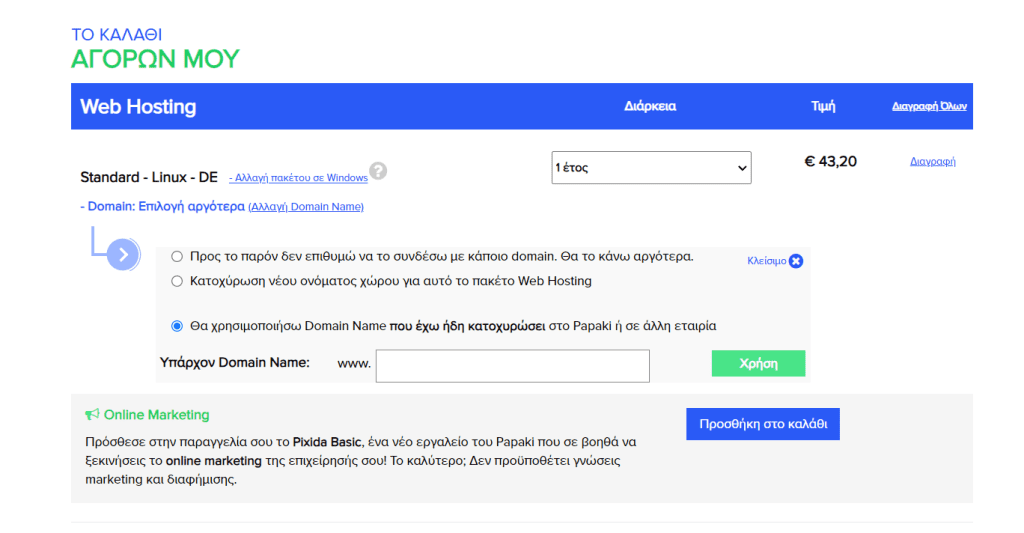Click the megaphone Online Marketing icon
Screen dimensions: 1024x533
(92, 415)
